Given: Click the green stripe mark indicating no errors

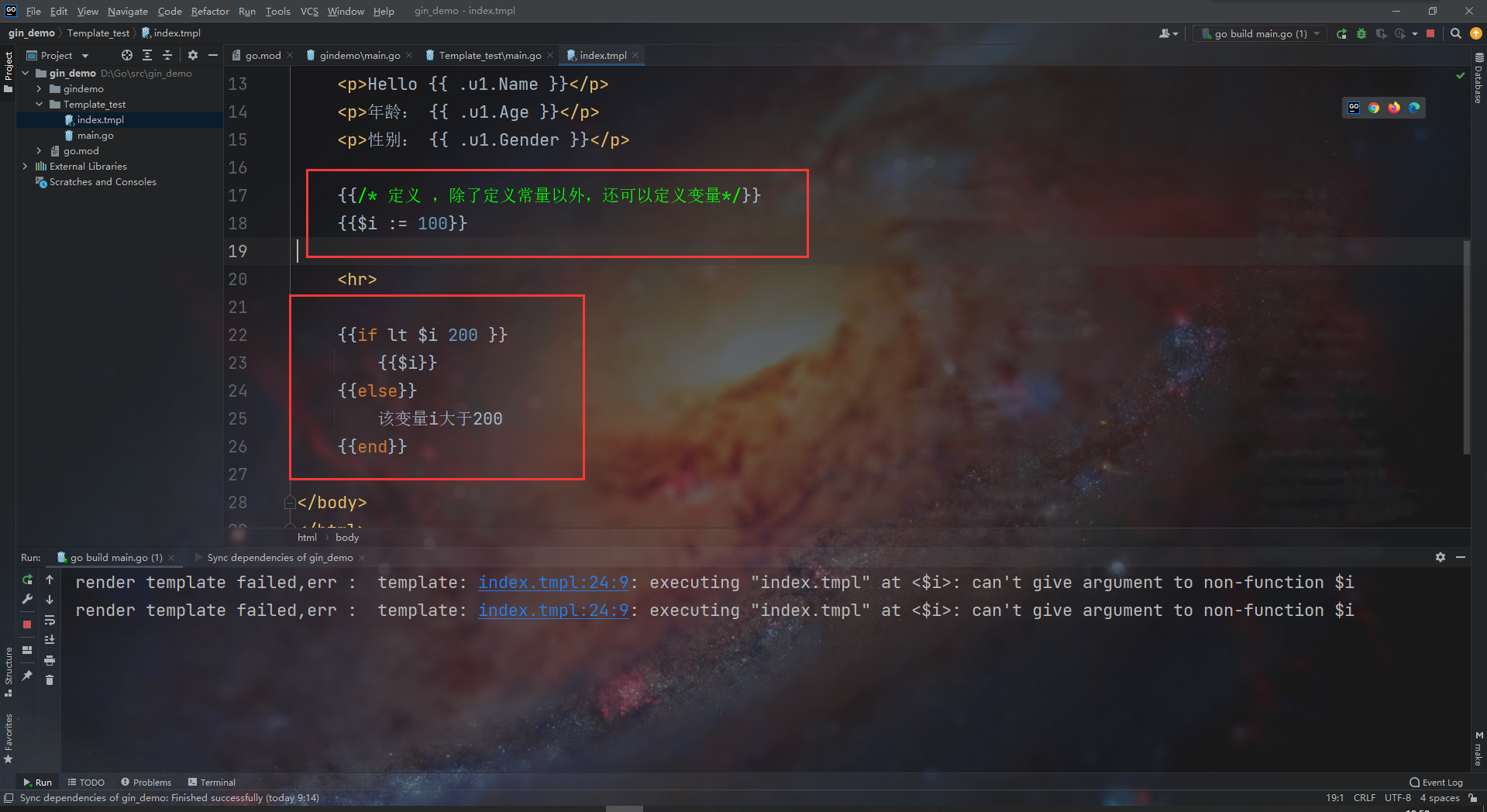Looking at the screenshot, I should pyautogui.click(x=1461, y=75).
